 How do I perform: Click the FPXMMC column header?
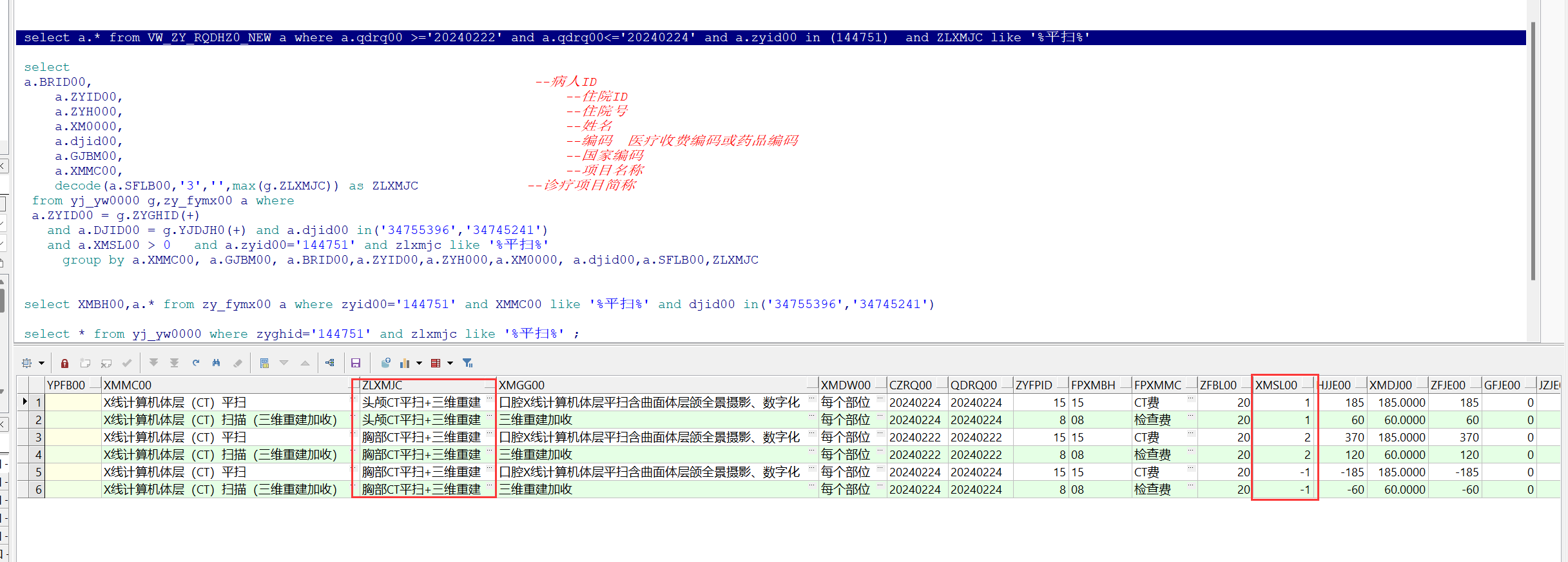pyautogui.click(x=1165, y=385)
